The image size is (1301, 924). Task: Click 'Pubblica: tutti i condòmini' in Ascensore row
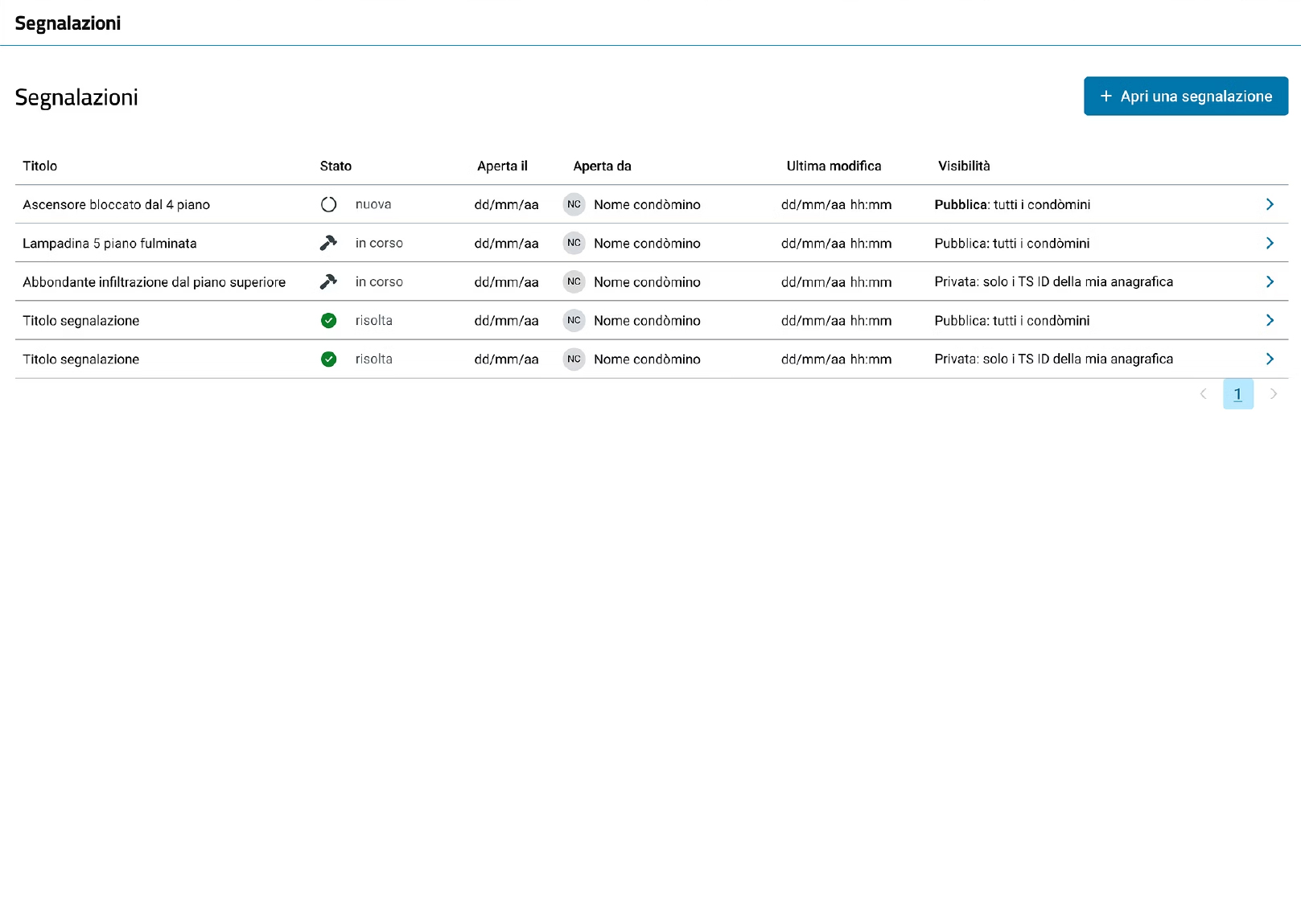coord(1012,204)
